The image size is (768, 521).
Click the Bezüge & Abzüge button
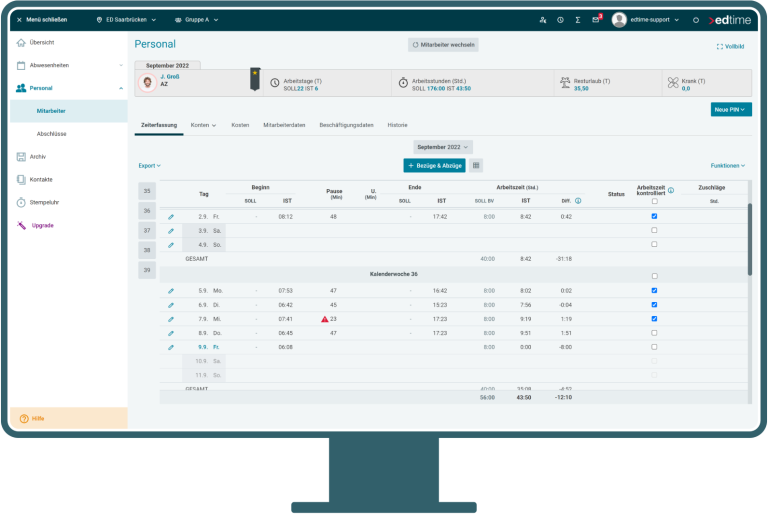coord(434,165)
